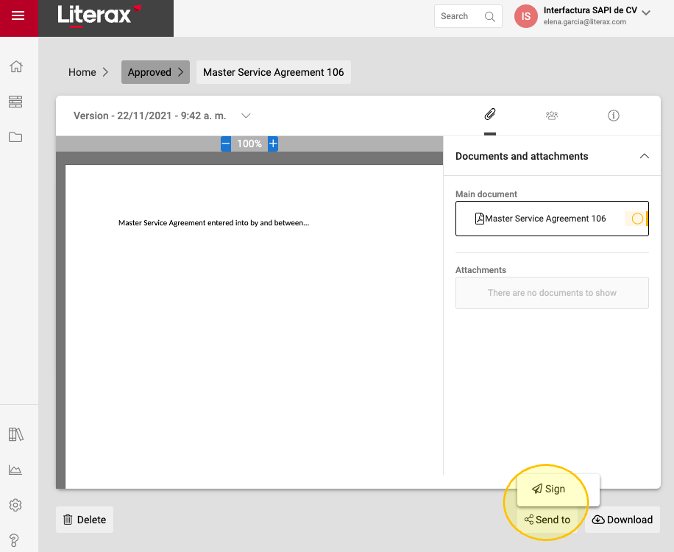Collapse the Documents and attachments section
This screenshot has height=552, width=674.
[x=644, y=156]
